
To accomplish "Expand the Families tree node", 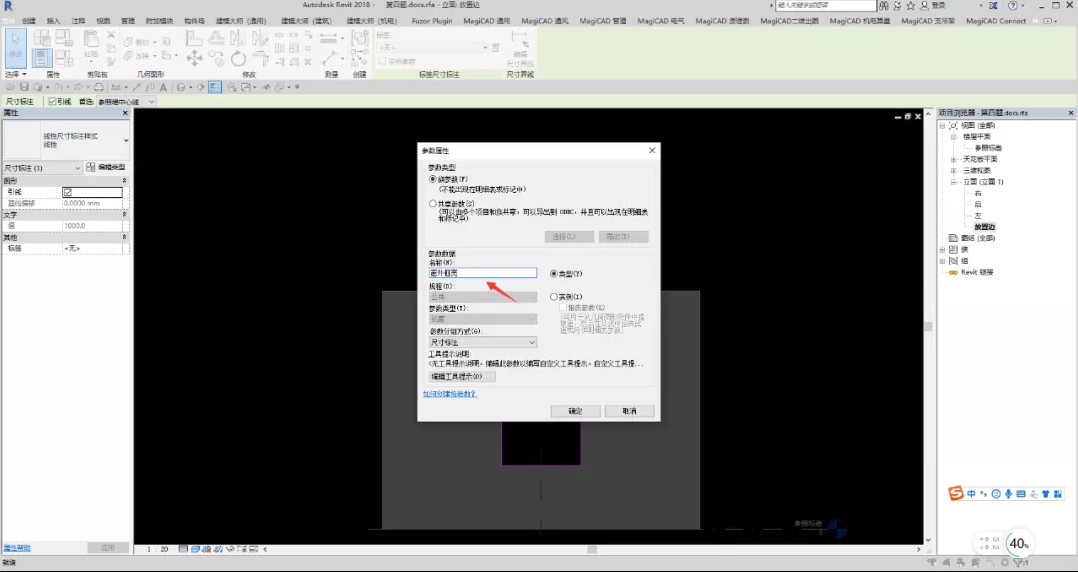I will (943, 249).
